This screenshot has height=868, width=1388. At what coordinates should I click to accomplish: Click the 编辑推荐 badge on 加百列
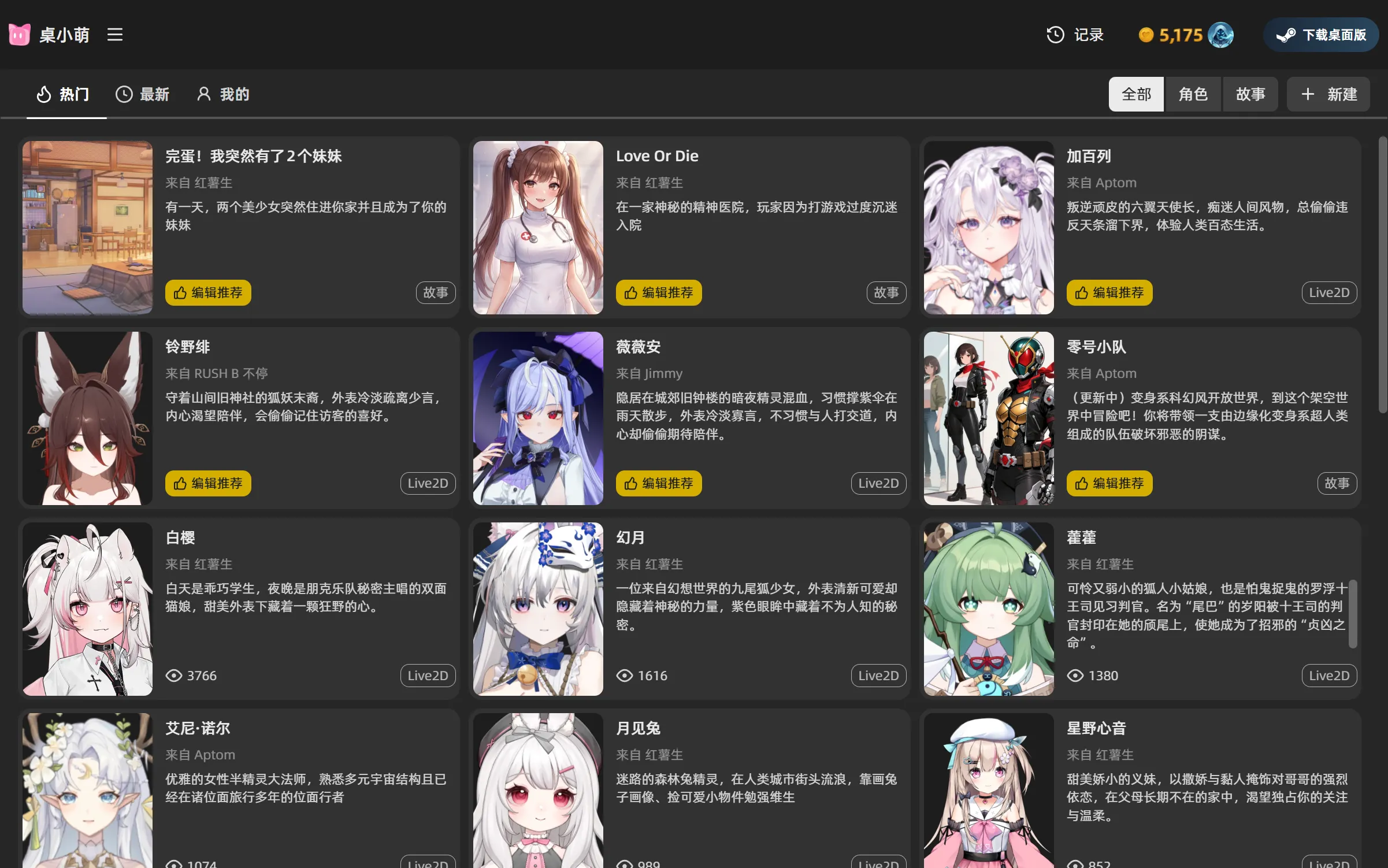(x=1109, y=292)
